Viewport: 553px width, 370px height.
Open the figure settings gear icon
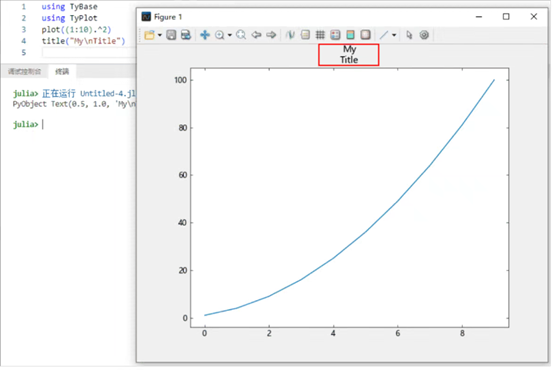(424, 35)
